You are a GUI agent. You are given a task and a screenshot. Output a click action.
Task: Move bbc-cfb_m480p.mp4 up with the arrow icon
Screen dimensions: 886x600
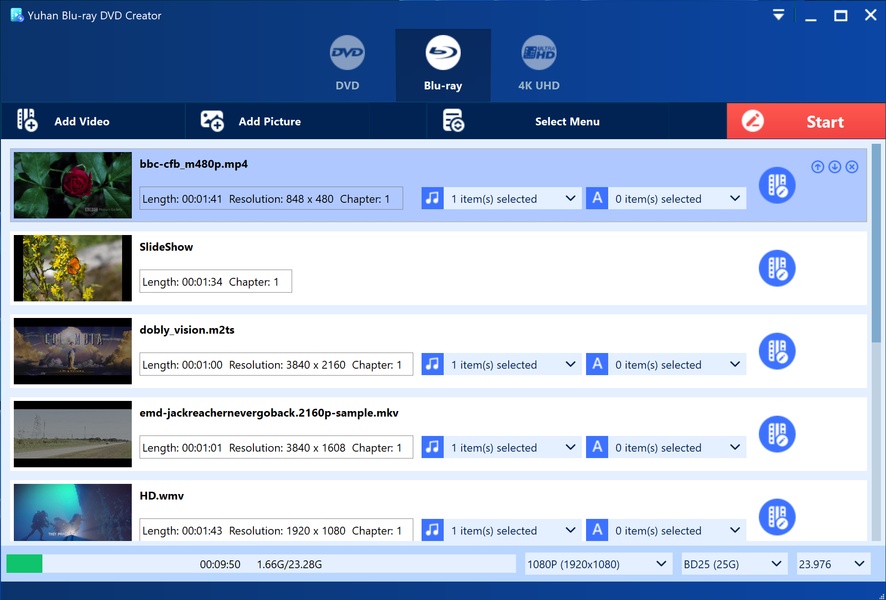[818, 167]
